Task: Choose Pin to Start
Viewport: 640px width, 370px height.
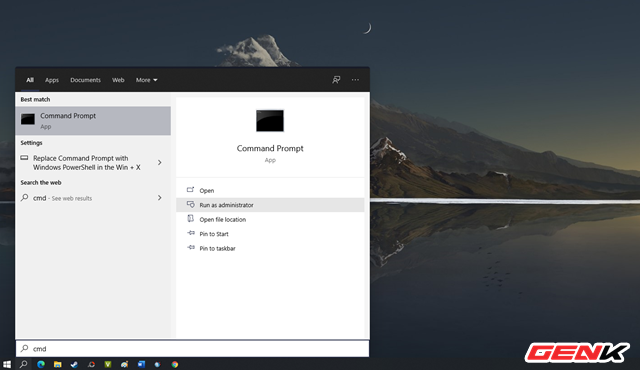Action: click(270, 234)
